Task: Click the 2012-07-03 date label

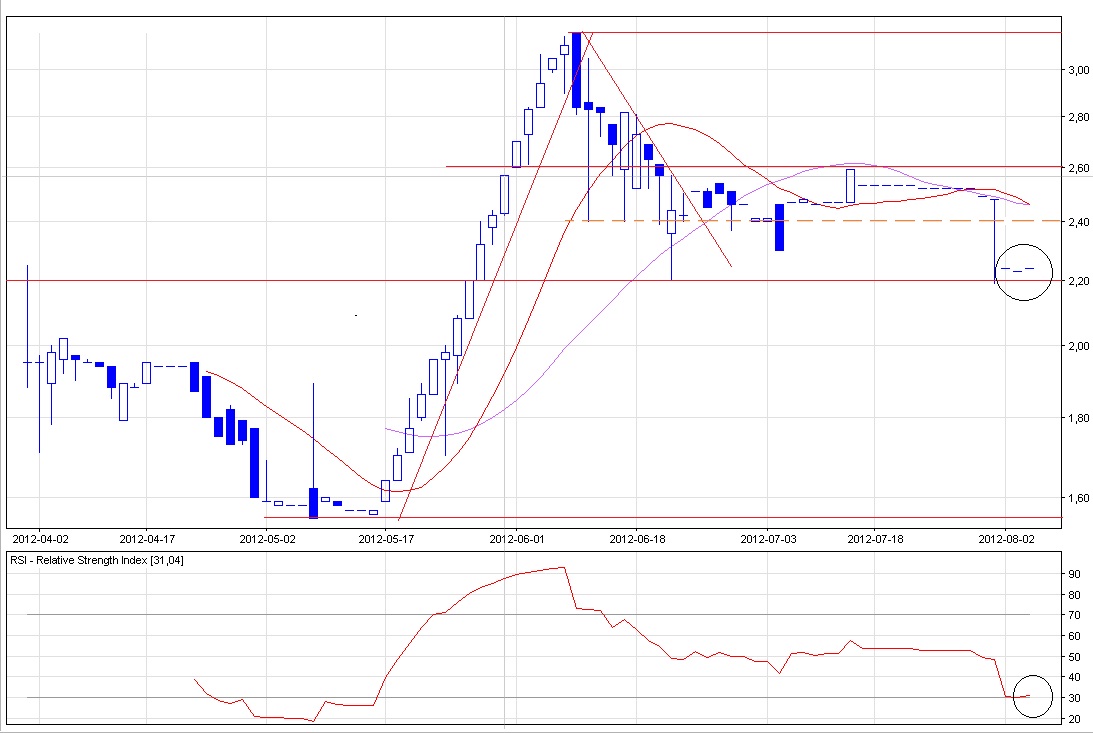Action: coord(768,538)
